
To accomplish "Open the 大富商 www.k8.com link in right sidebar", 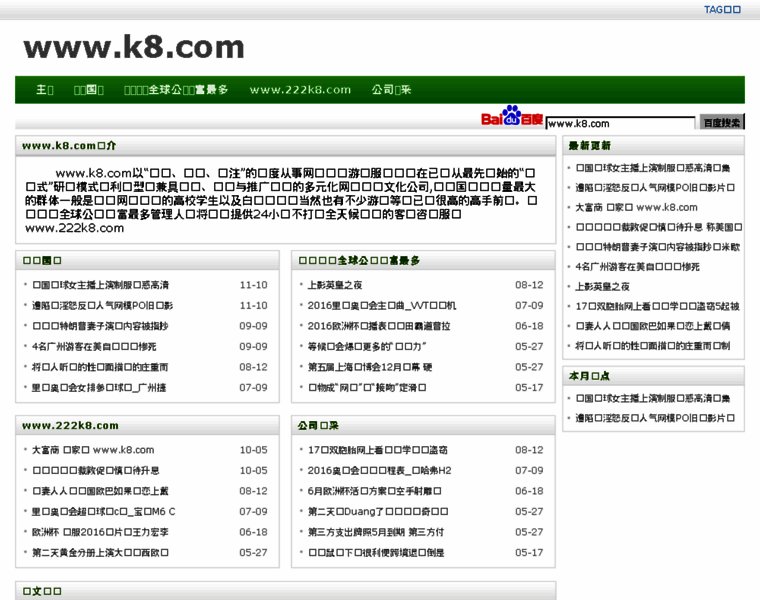I will tap(636, 207).
